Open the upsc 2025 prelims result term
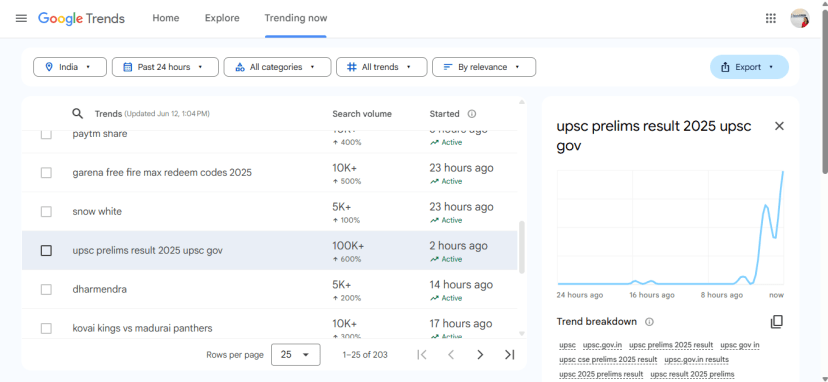The image size is (828, 382). tap(601, 374)
